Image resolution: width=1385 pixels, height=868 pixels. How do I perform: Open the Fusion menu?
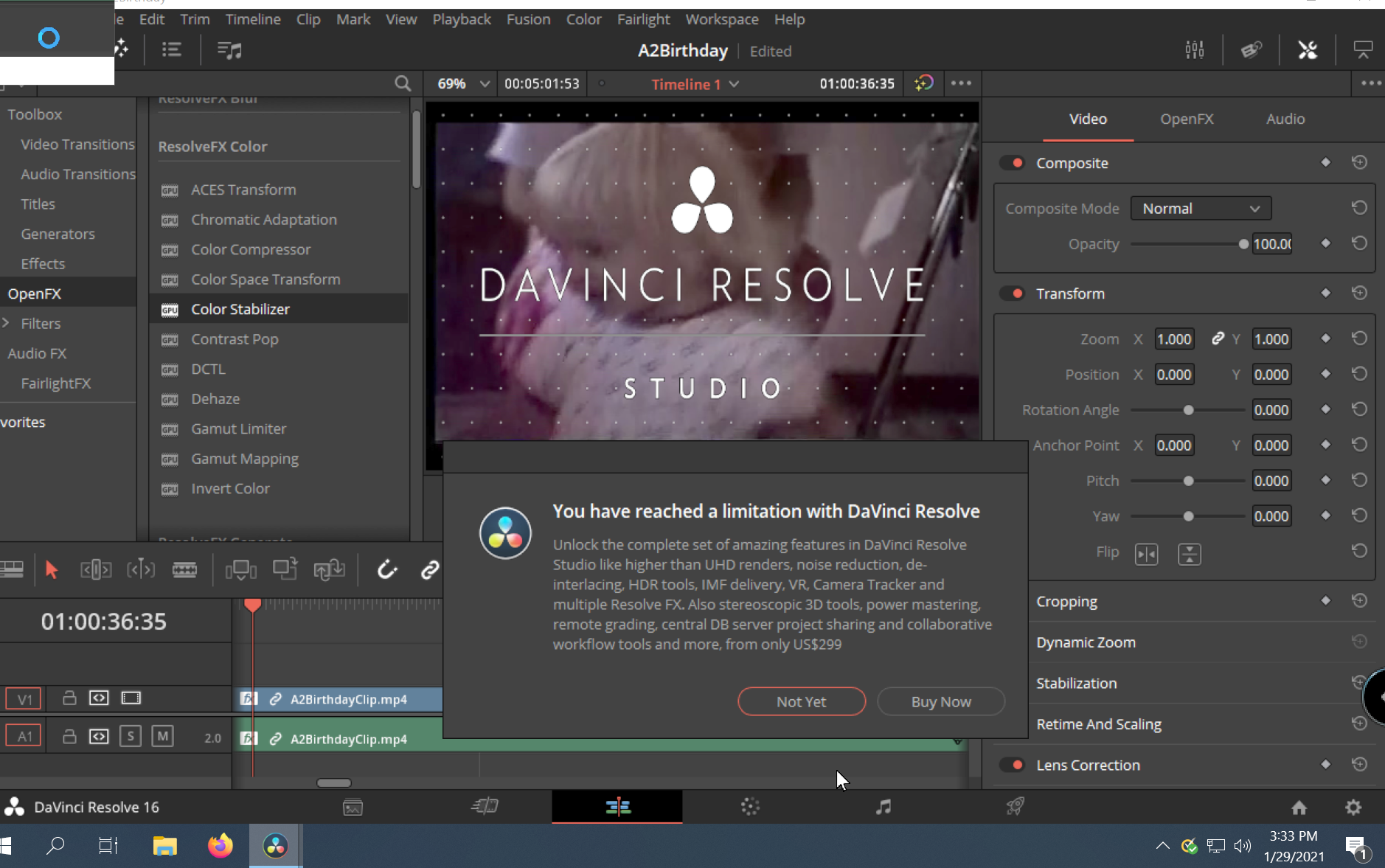(x=528, y=19)
